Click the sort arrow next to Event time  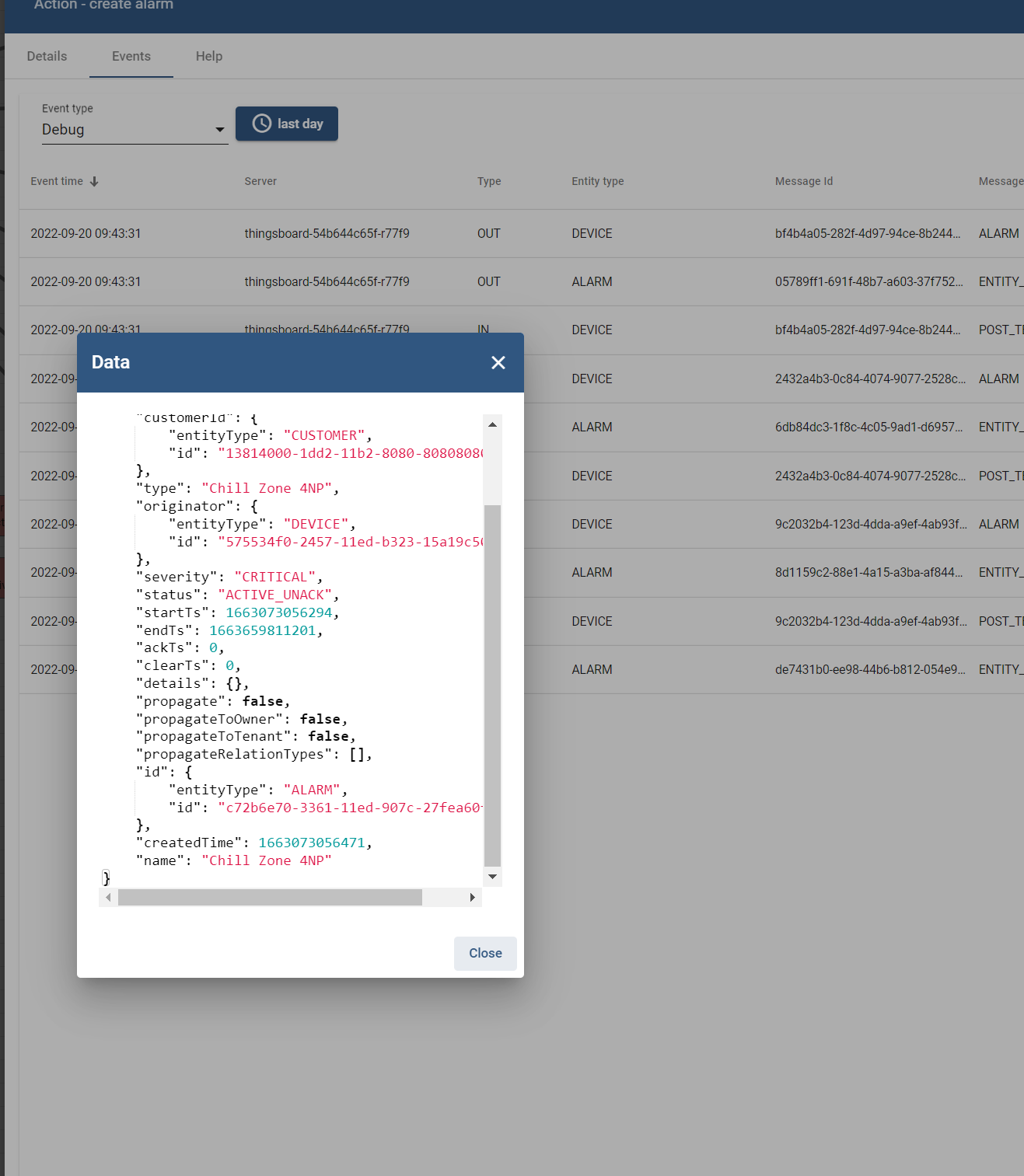[94, 181]
